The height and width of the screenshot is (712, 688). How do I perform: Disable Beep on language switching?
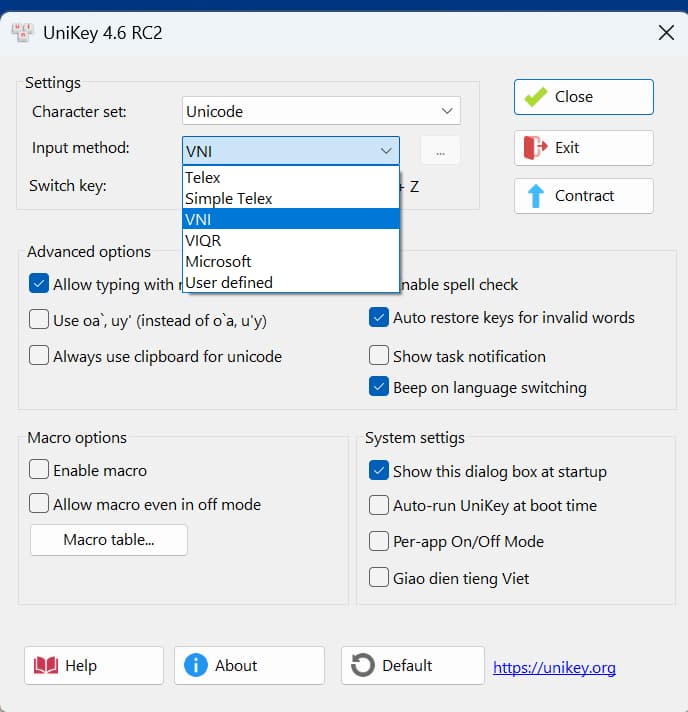click(x=379, y=387)
